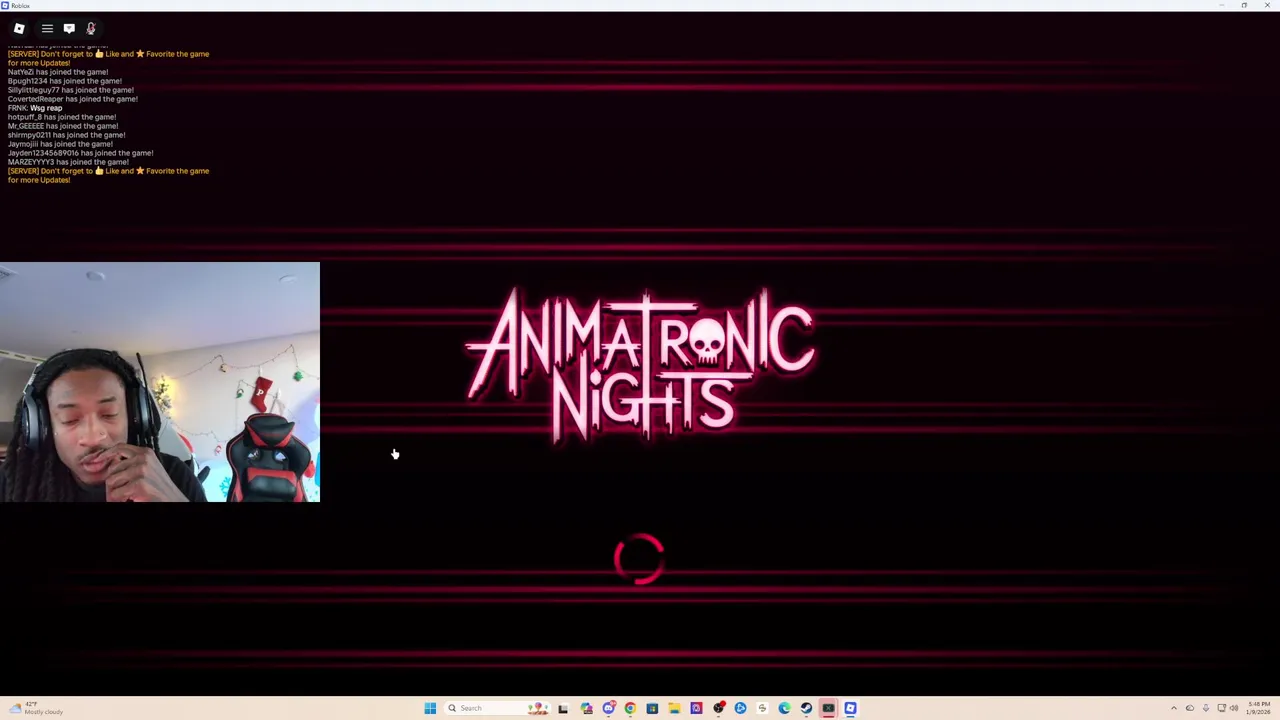Open the weather widget on the taskbar

(35, 708)
